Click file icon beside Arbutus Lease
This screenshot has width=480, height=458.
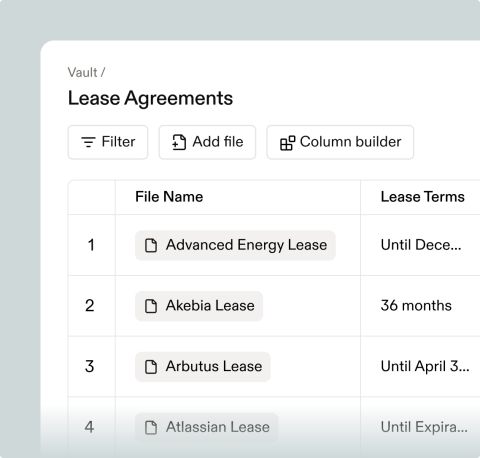[x=151, y=367]
